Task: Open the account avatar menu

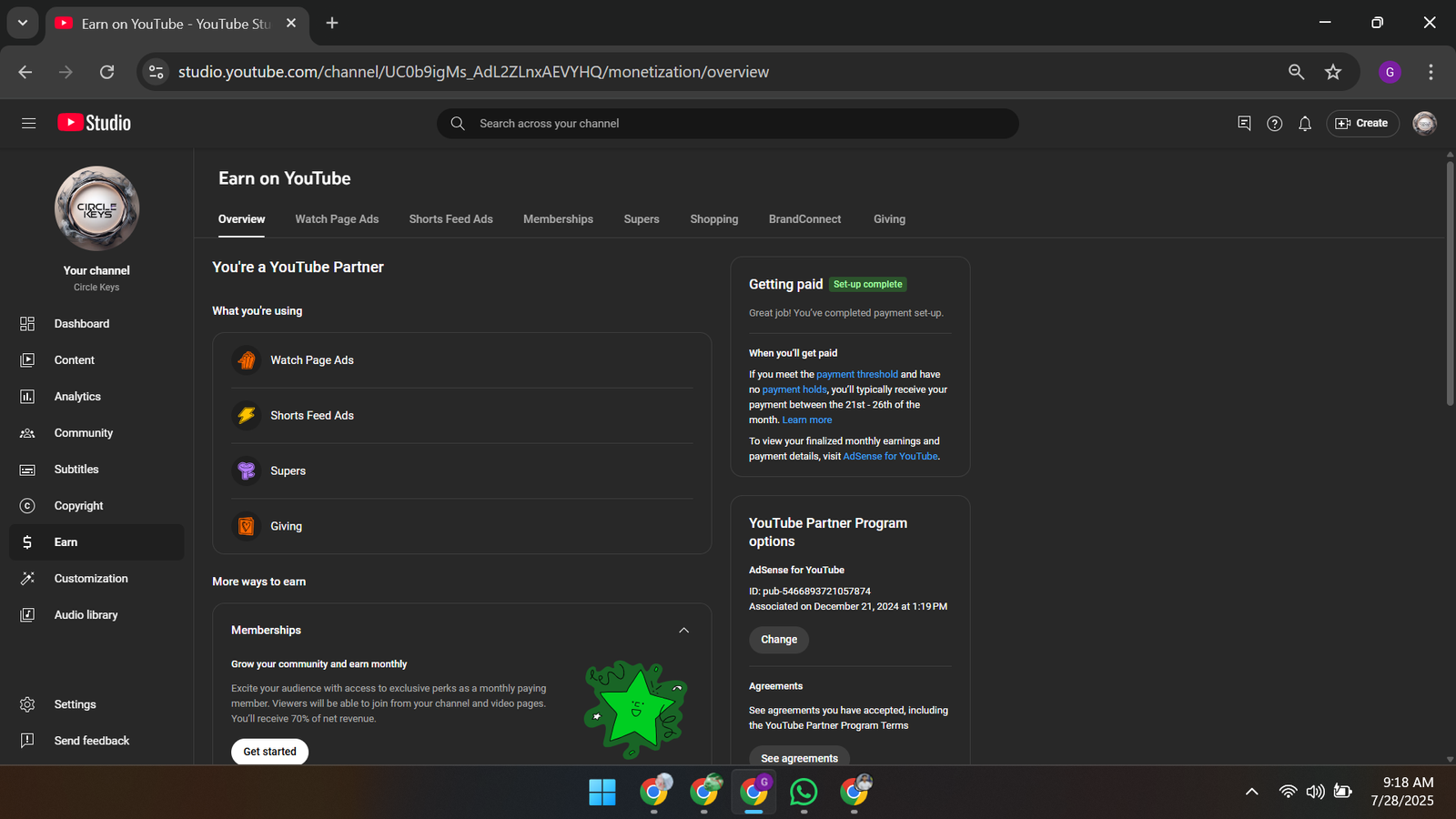Action: point(1424,123)
